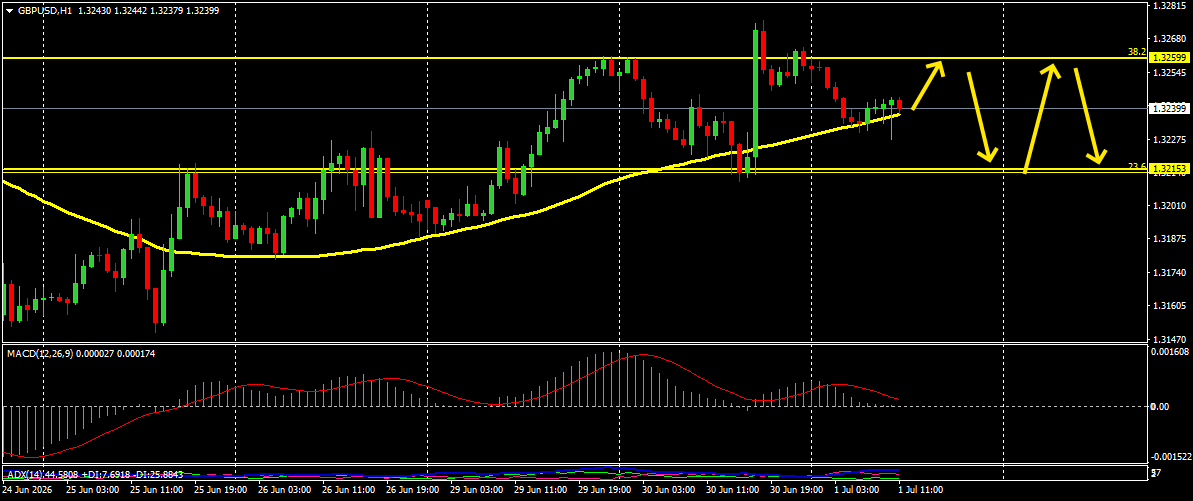Click the 26 Jun 19:00 time label
Image resolution: width=1193 pixels, height=501 pixels.
[412, 488]
